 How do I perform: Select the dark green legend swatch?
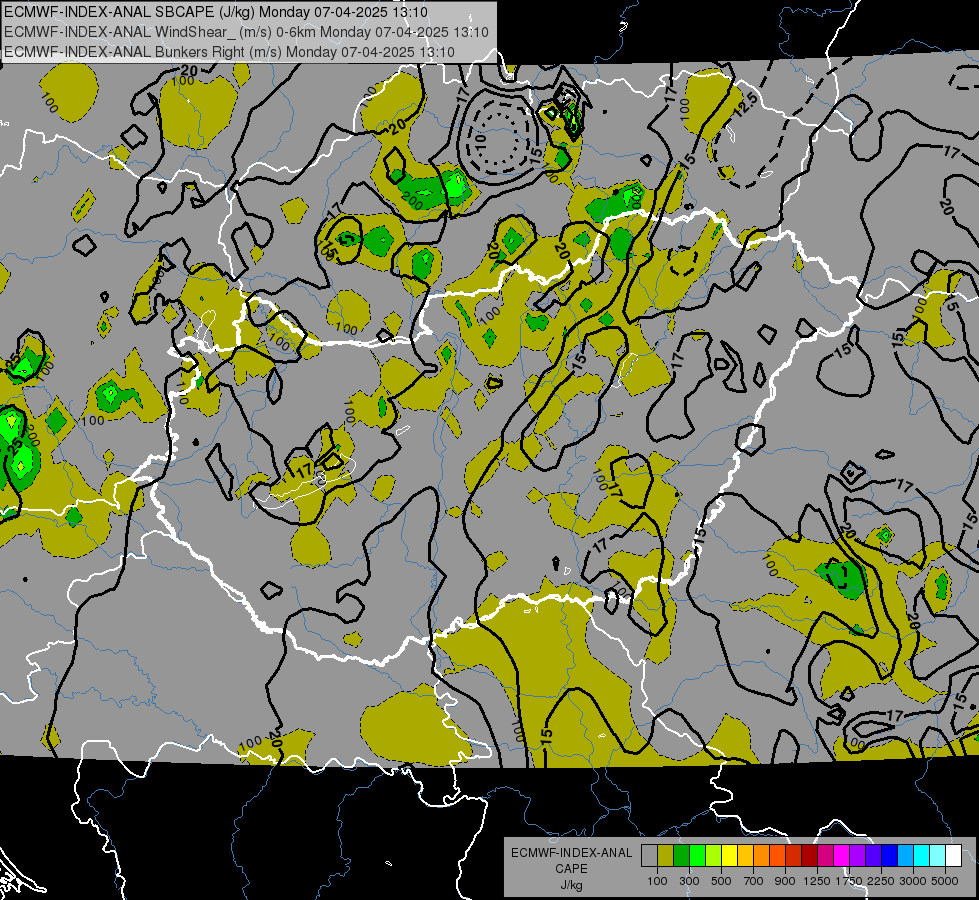click(x=681, y=856)
